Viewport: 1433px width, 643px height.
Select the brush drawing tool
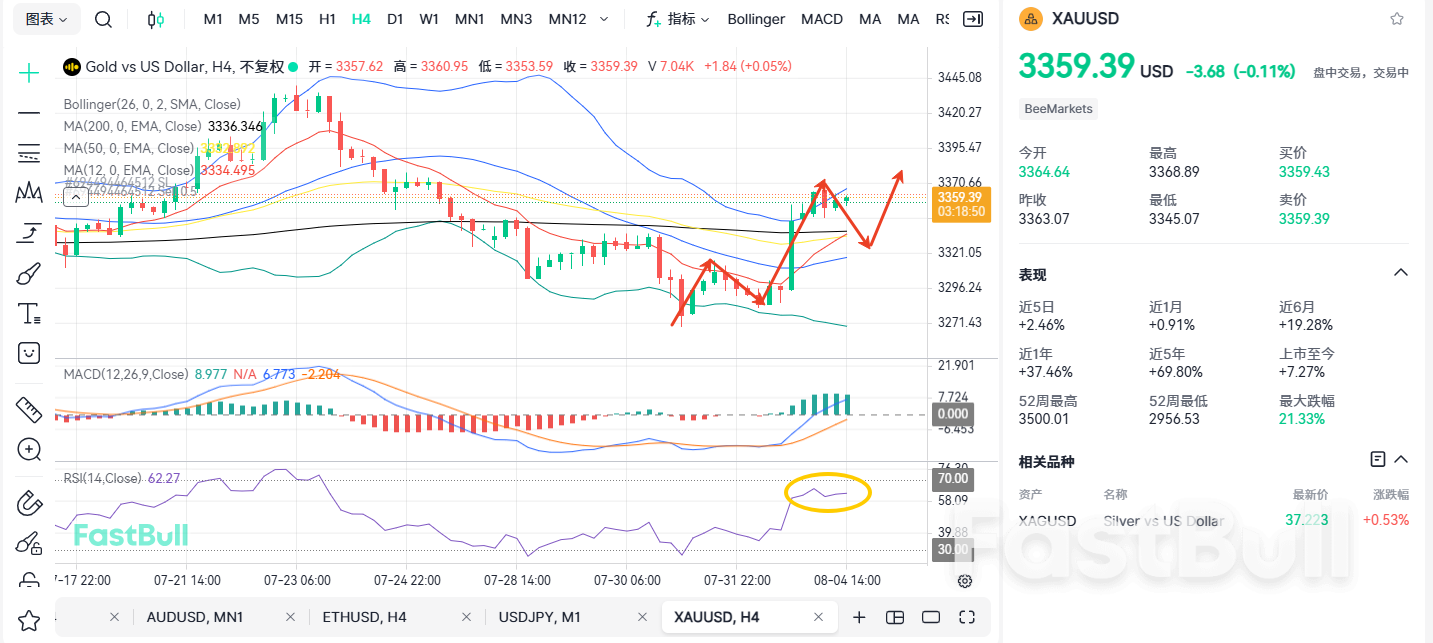(x=29, y=274)
